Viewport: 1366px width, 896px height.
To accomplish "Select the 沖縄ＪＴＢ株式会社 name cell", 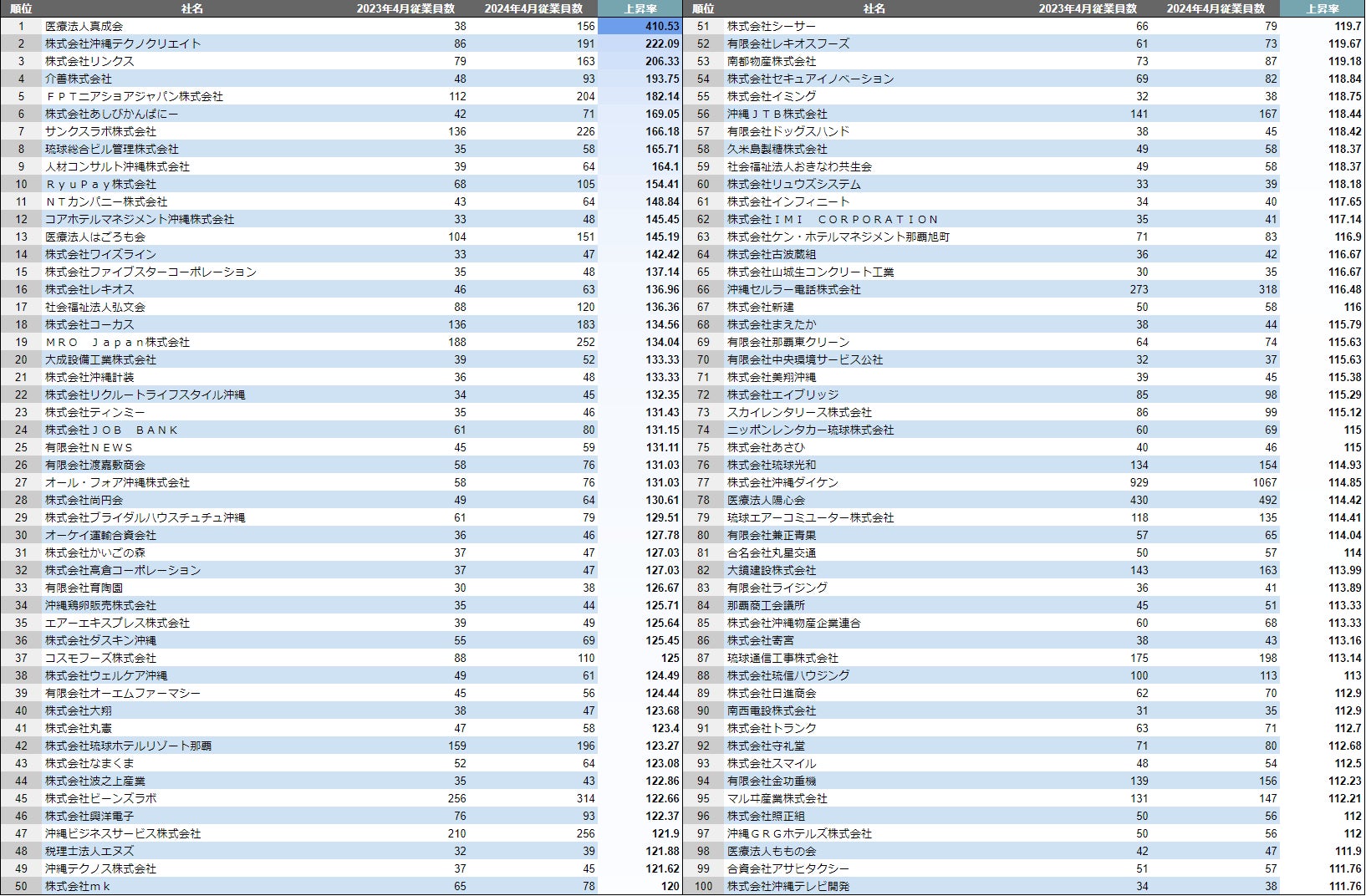I will tap(777, 114).
